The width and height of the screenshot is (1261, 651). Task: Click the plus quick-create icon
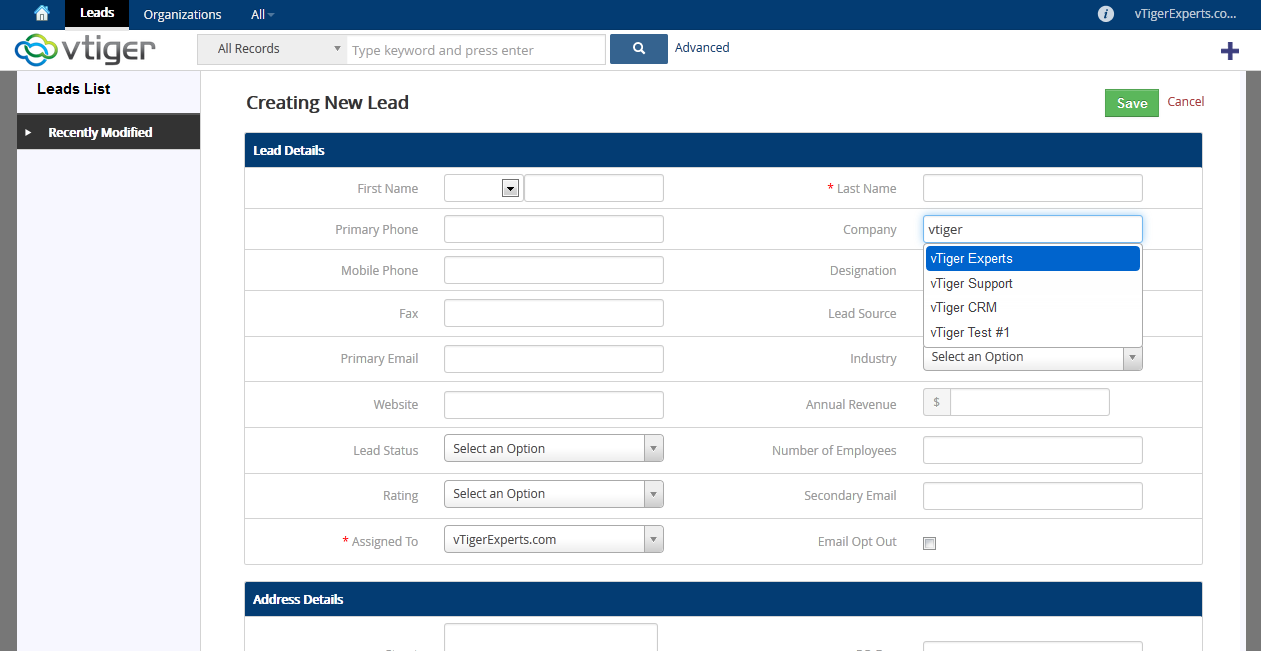1230,51
